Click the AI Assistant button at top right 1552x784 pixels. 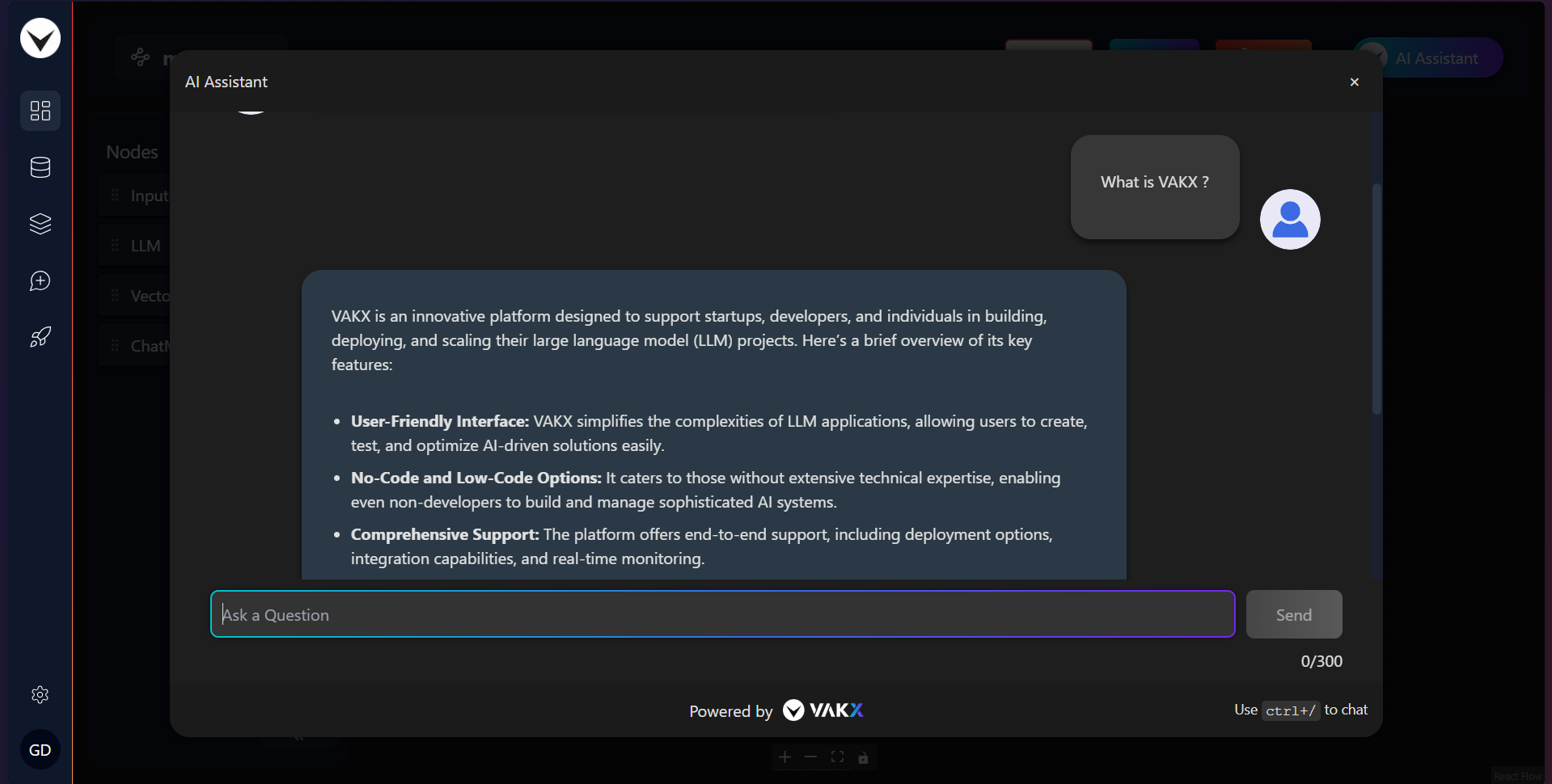point(1428,58)
